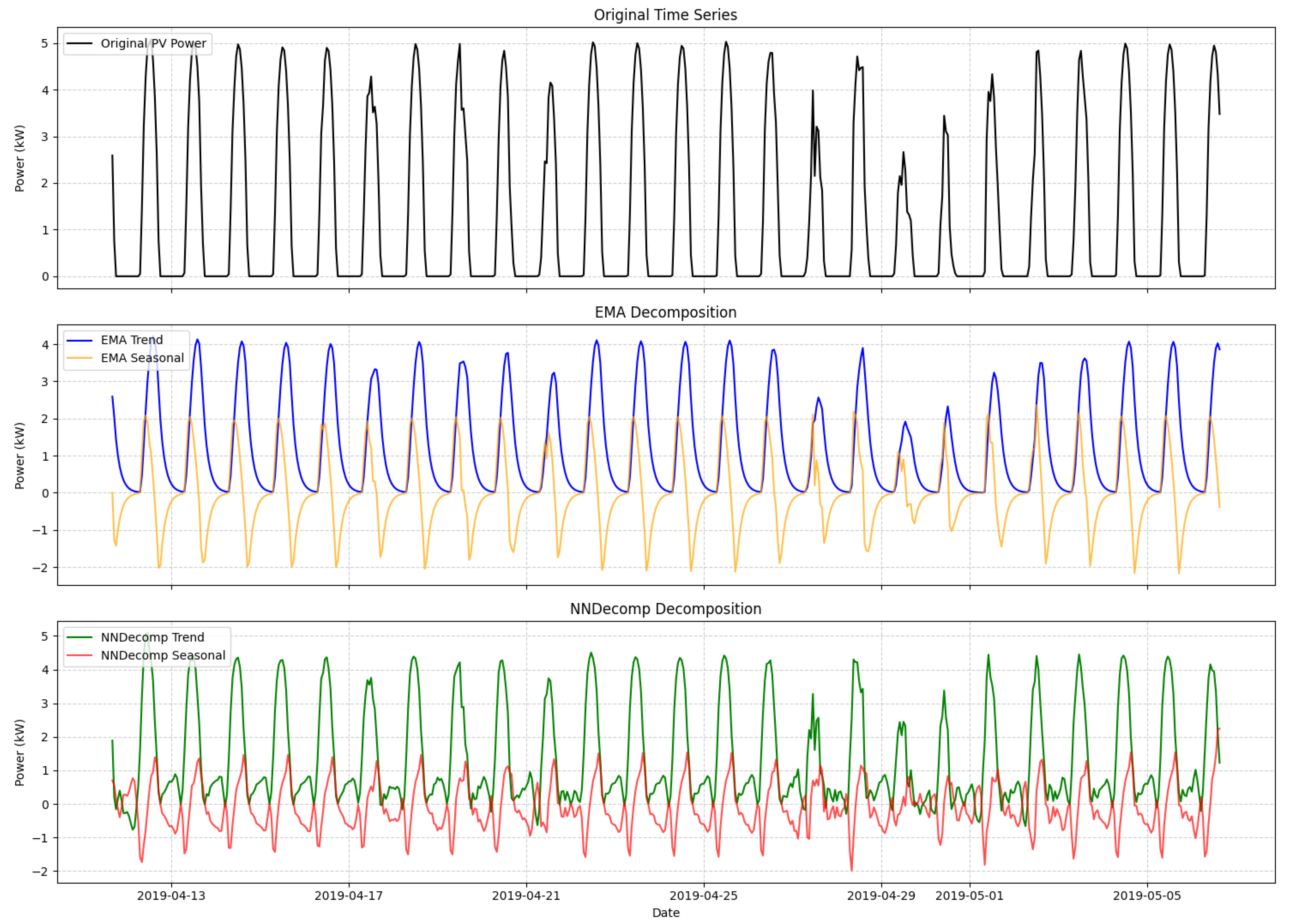Viewport: 1292px width, 924px height.
Task: Select the 'EMA Decomposition' subplot title
Action: click(665, 313)
